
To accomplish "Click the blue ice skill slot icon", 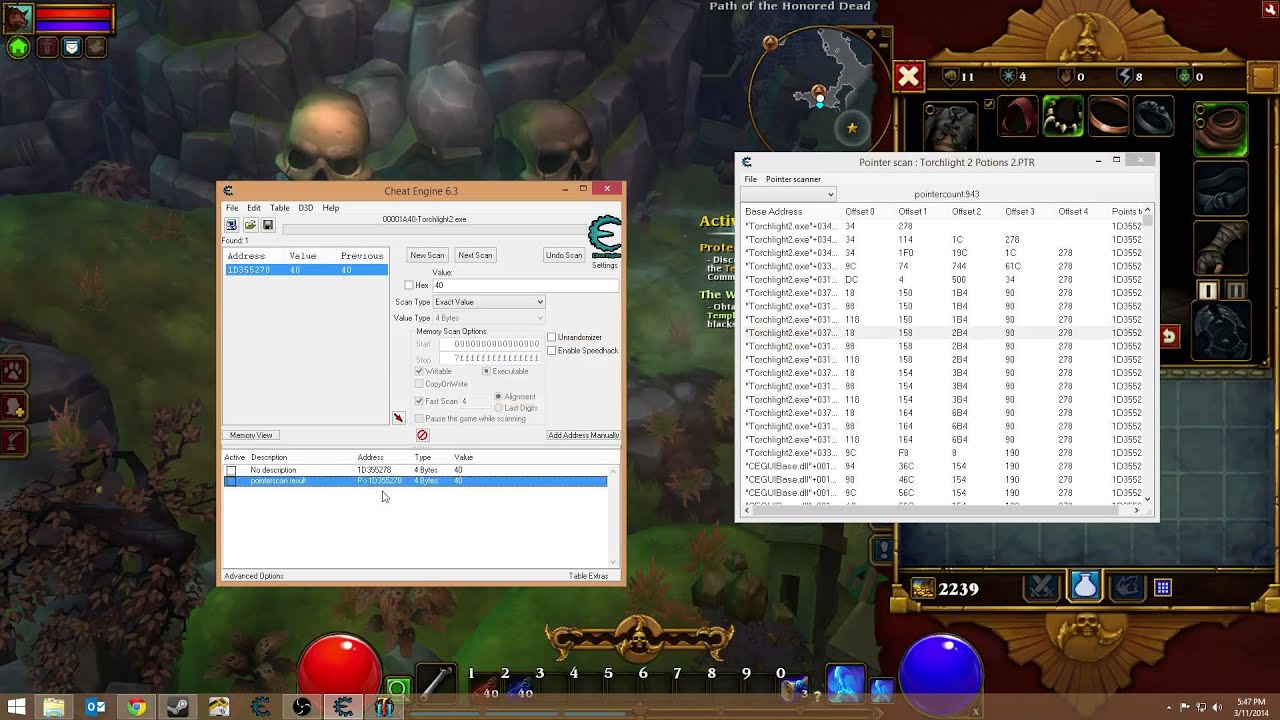I will pos(844,683).
